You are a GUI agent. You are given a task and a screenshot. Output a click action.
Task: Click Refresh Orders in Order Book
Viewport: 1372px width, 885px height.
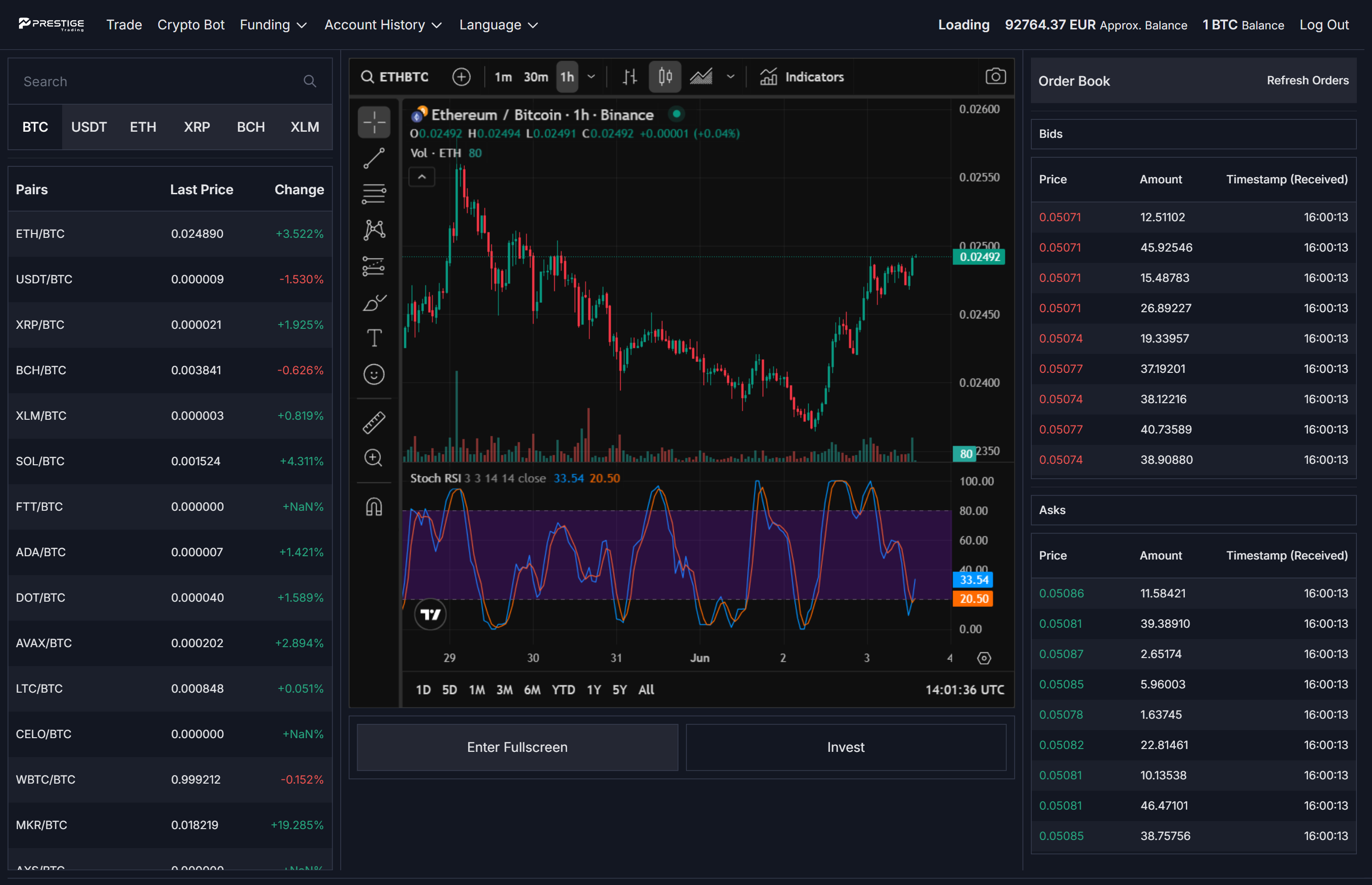(1308, 81)
